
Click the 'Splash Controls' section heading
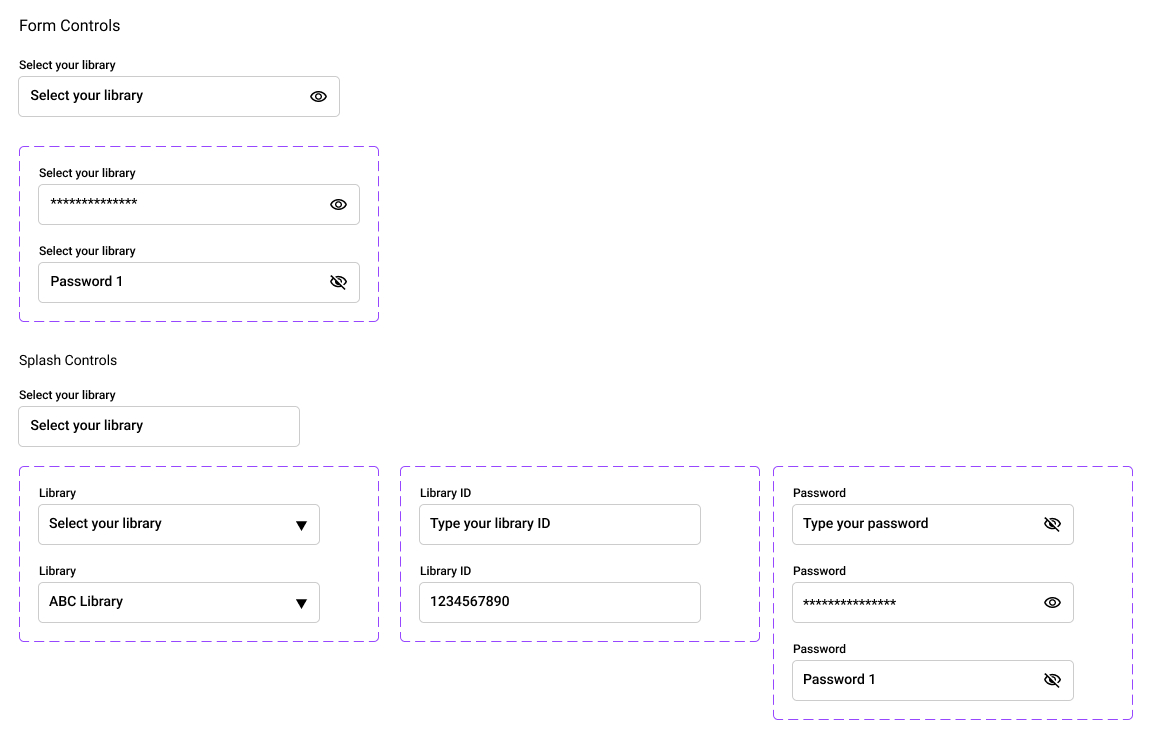68,360
